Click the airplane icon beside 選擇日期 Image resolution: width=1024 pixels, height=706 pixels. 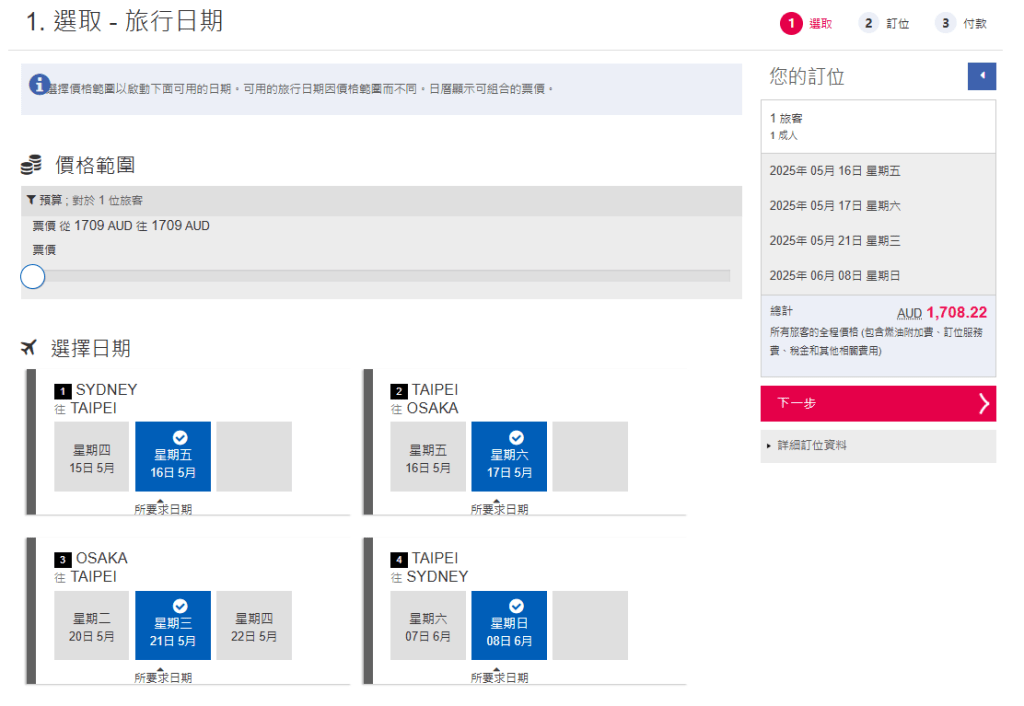[29, 348]
